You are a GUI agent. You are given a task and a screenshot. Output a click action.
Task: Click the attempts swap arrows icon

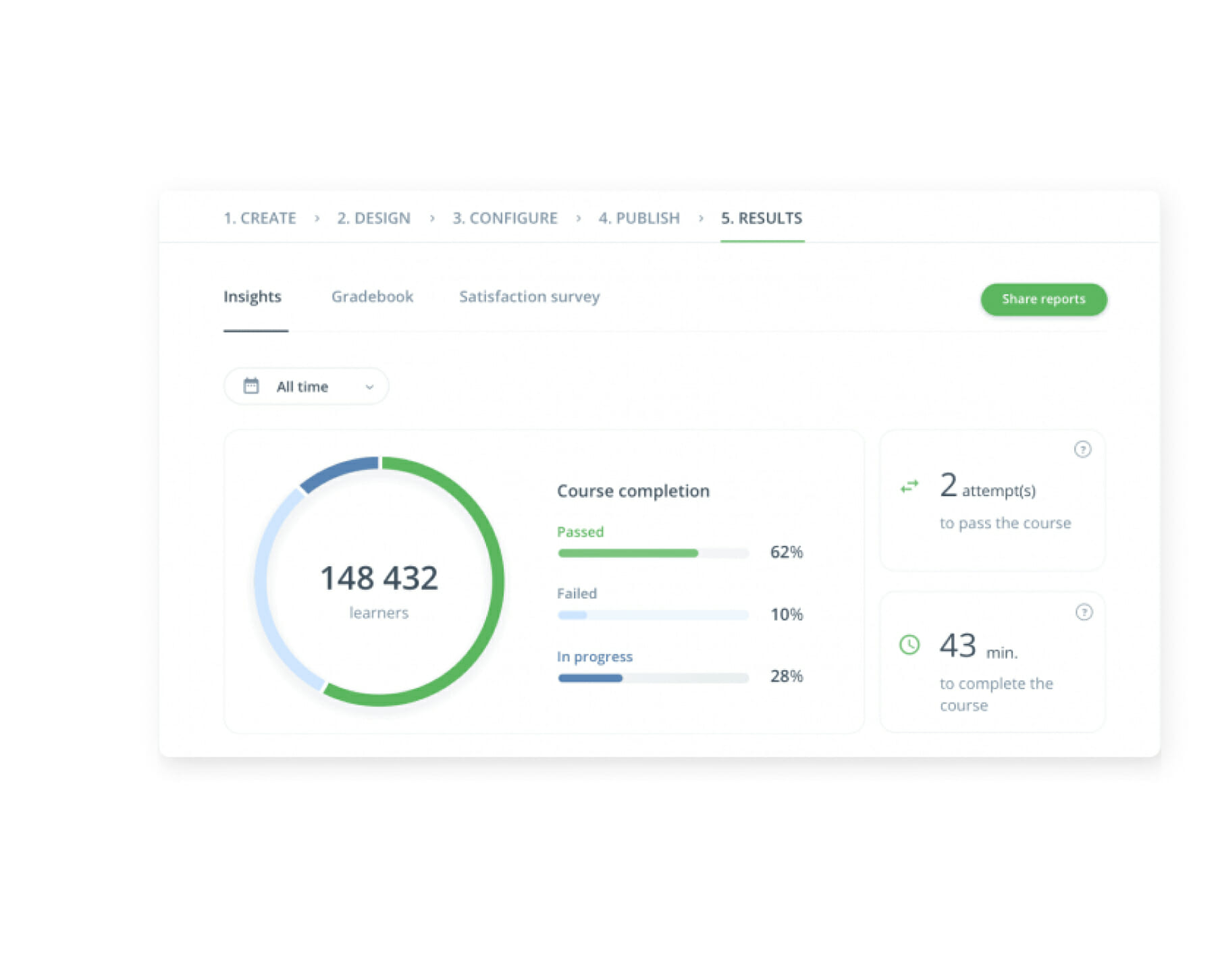(x=909, y=486)
